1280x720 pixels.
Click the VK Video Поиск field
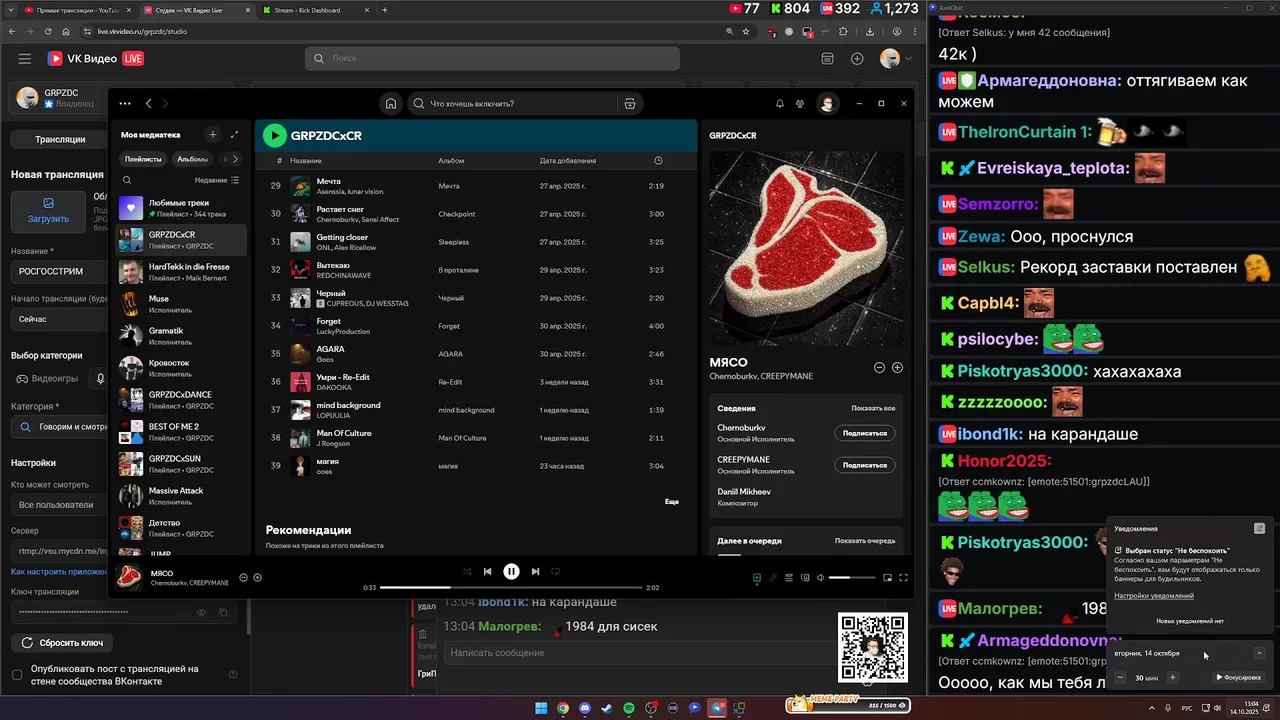pos(492,59)
